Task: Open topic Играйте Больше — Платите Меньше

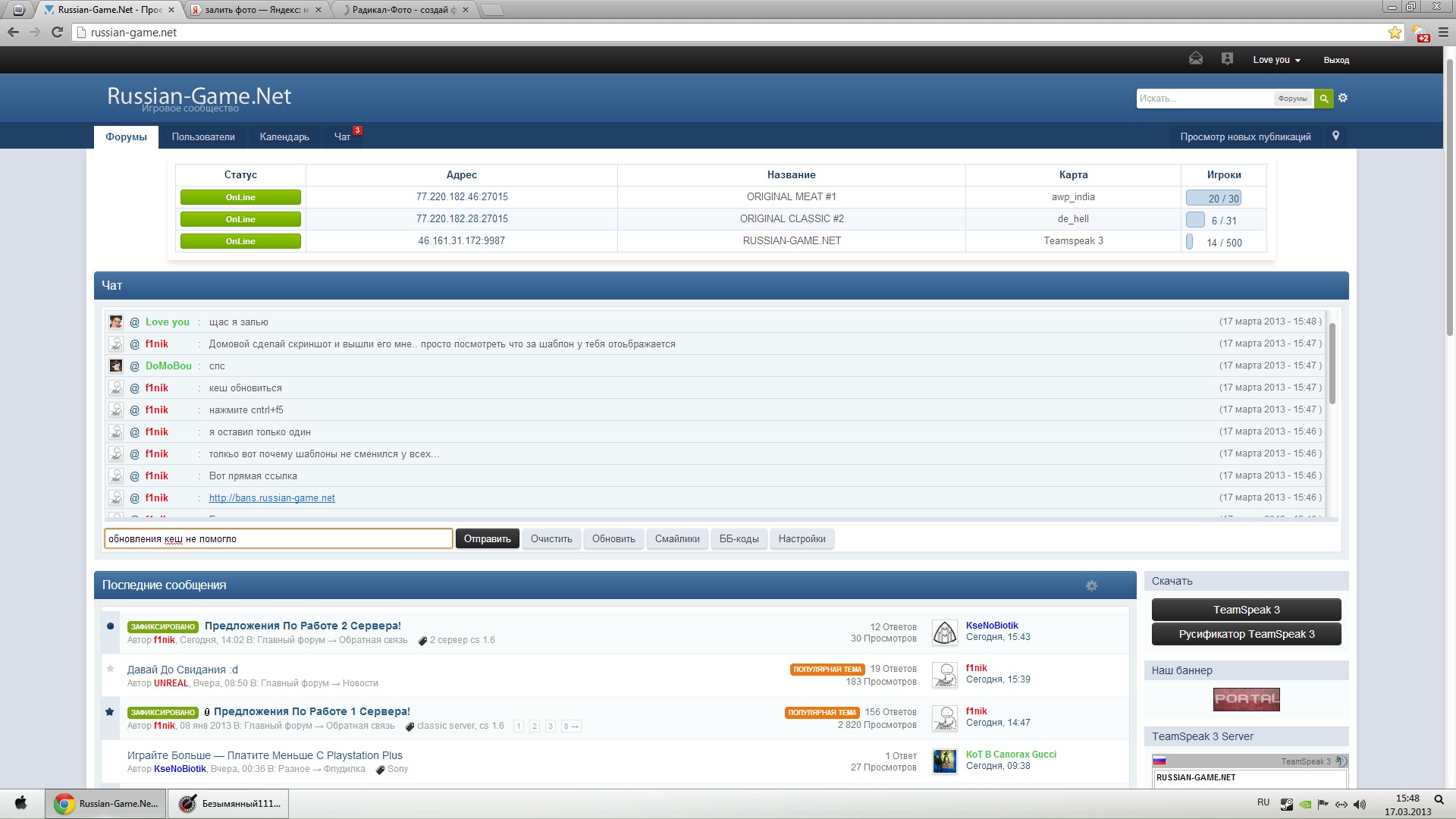Action: click(265, 756)
